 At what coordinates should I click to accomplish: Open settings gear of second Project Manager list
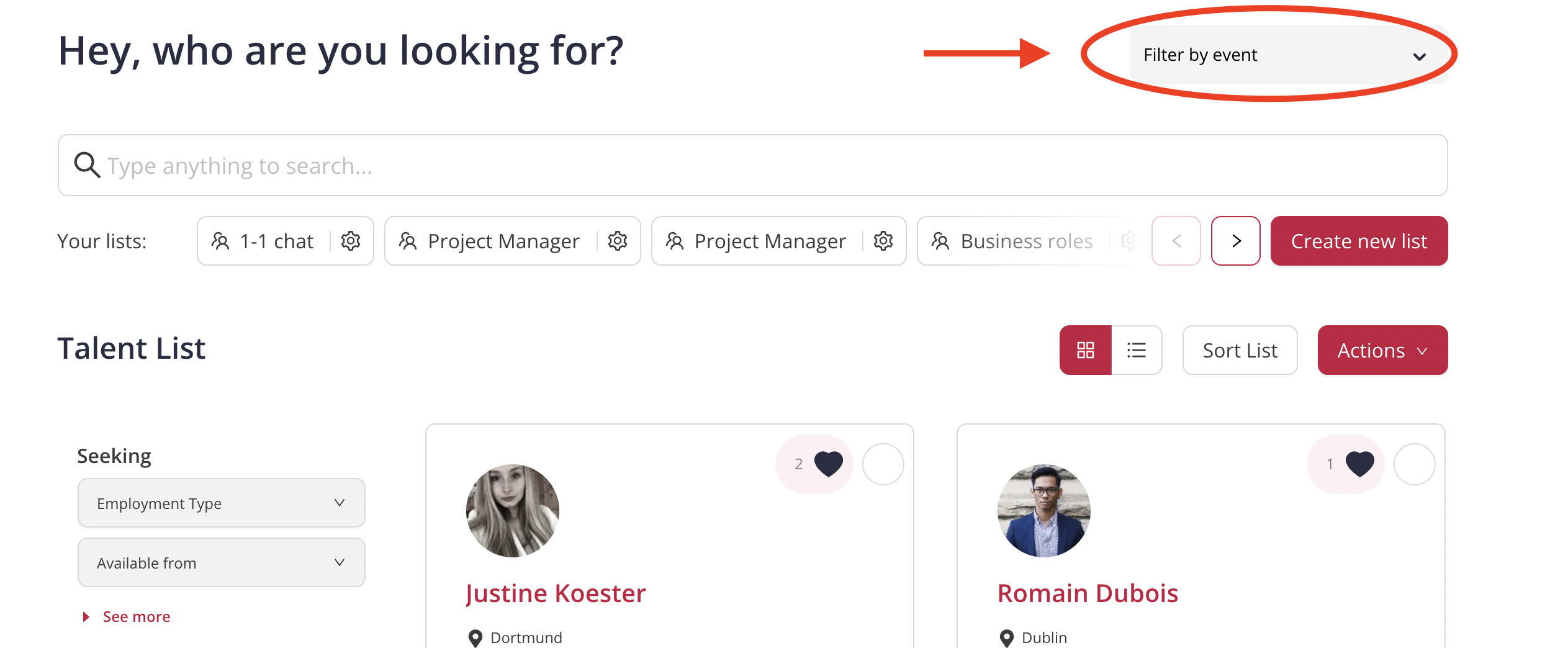883,241
